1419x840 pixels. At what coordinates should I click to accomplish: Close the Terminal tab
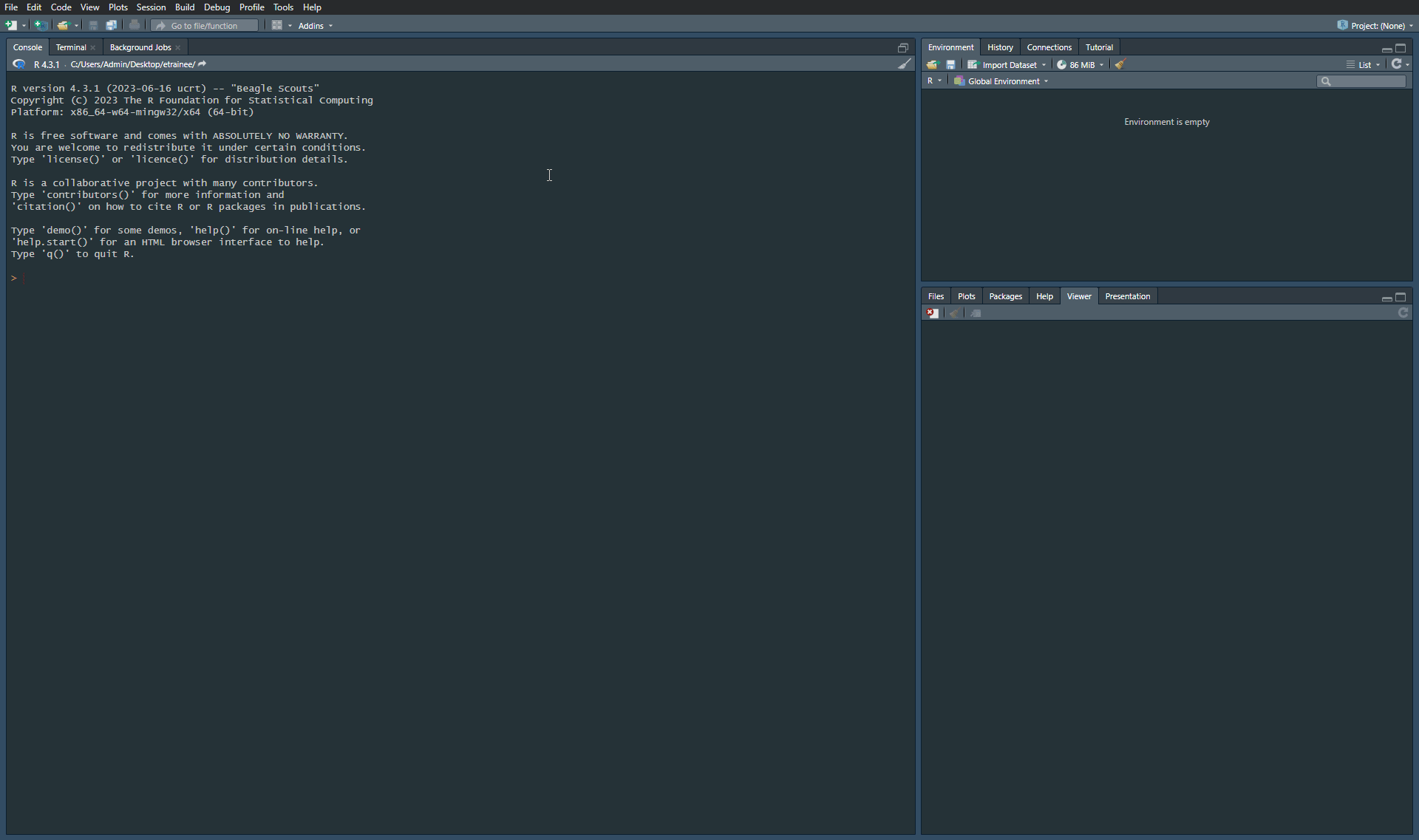93,47
